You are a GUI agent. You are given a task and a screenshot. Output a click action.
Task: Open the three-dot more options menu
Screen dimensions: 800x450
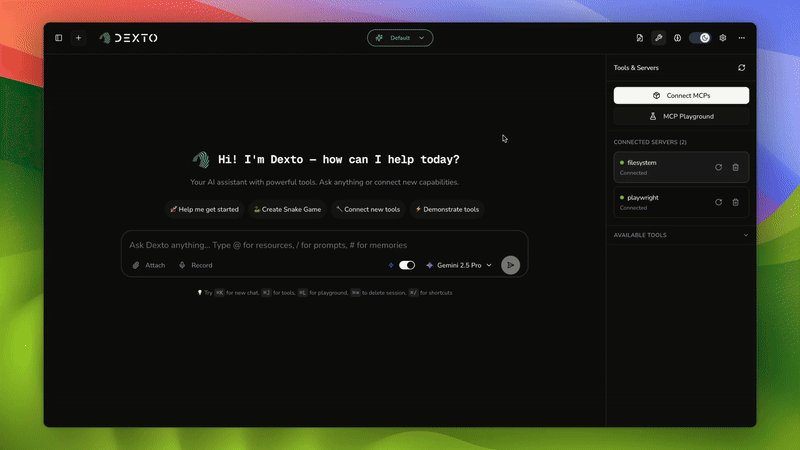(742, 38)
